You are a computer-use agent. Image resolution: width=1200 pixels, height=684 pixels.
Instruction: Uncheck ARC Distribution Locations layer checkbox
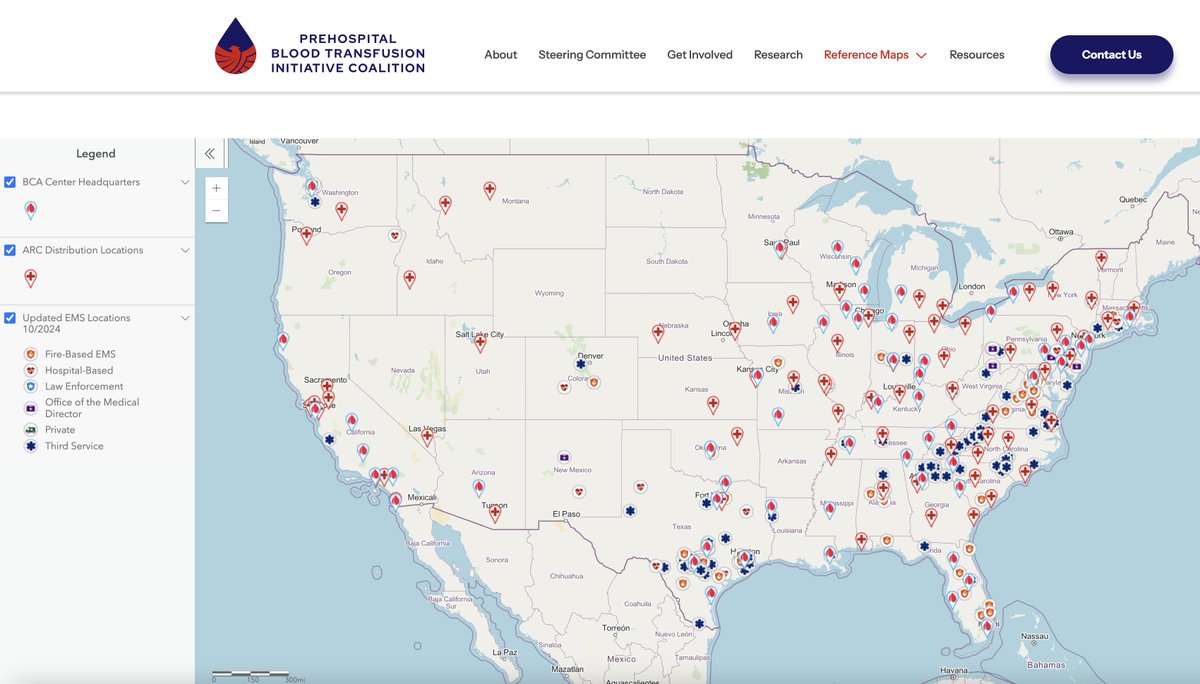pos(10,250)
